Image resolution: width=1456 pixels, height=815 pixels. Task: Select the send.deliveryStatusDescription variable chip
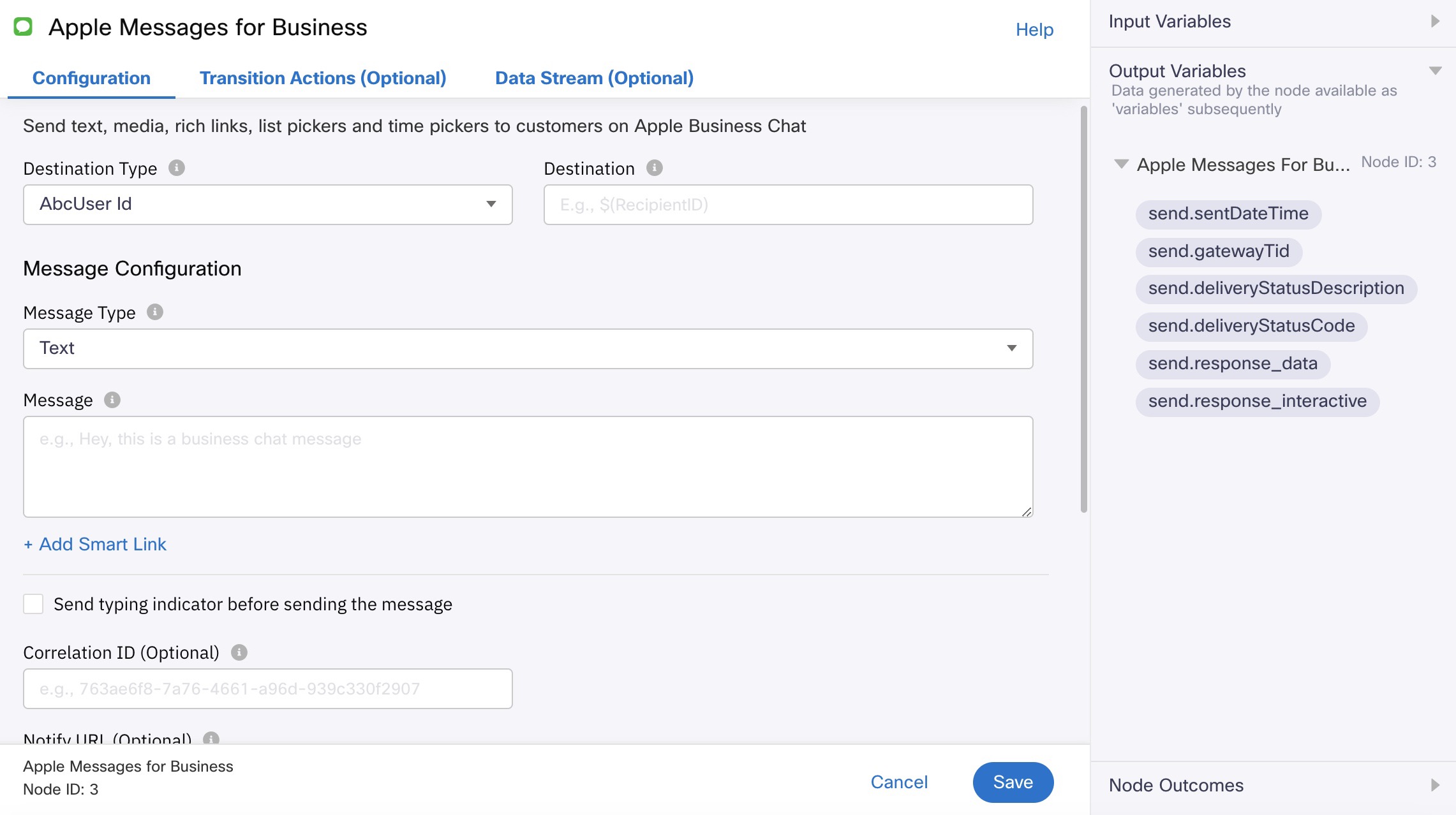(x=1276, y=288)
